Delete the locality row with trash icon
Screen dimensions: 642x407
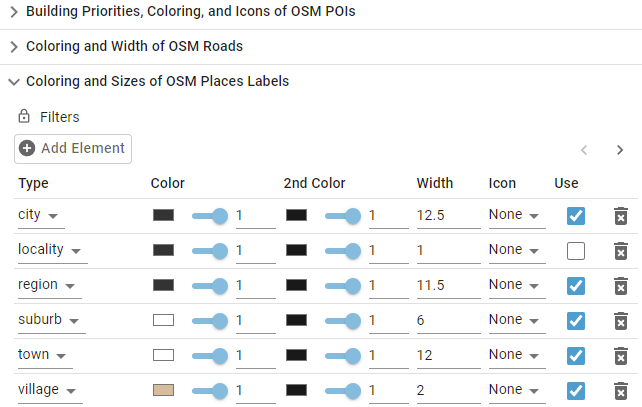click(620, 251)
